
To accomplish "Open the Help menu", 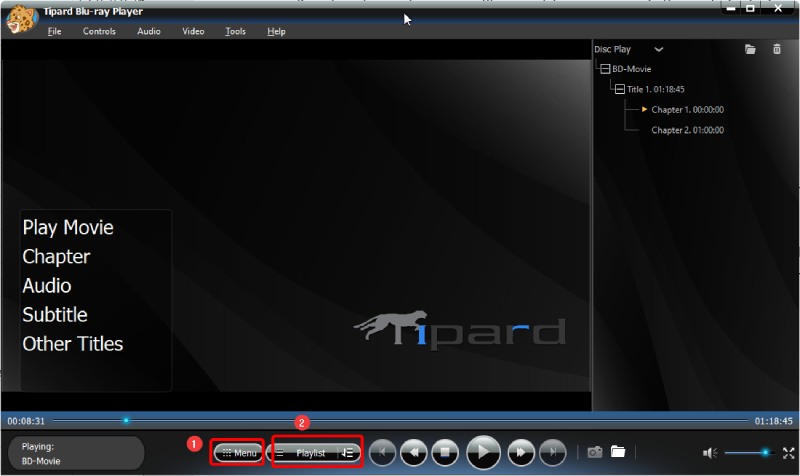I will click(276, 31).
